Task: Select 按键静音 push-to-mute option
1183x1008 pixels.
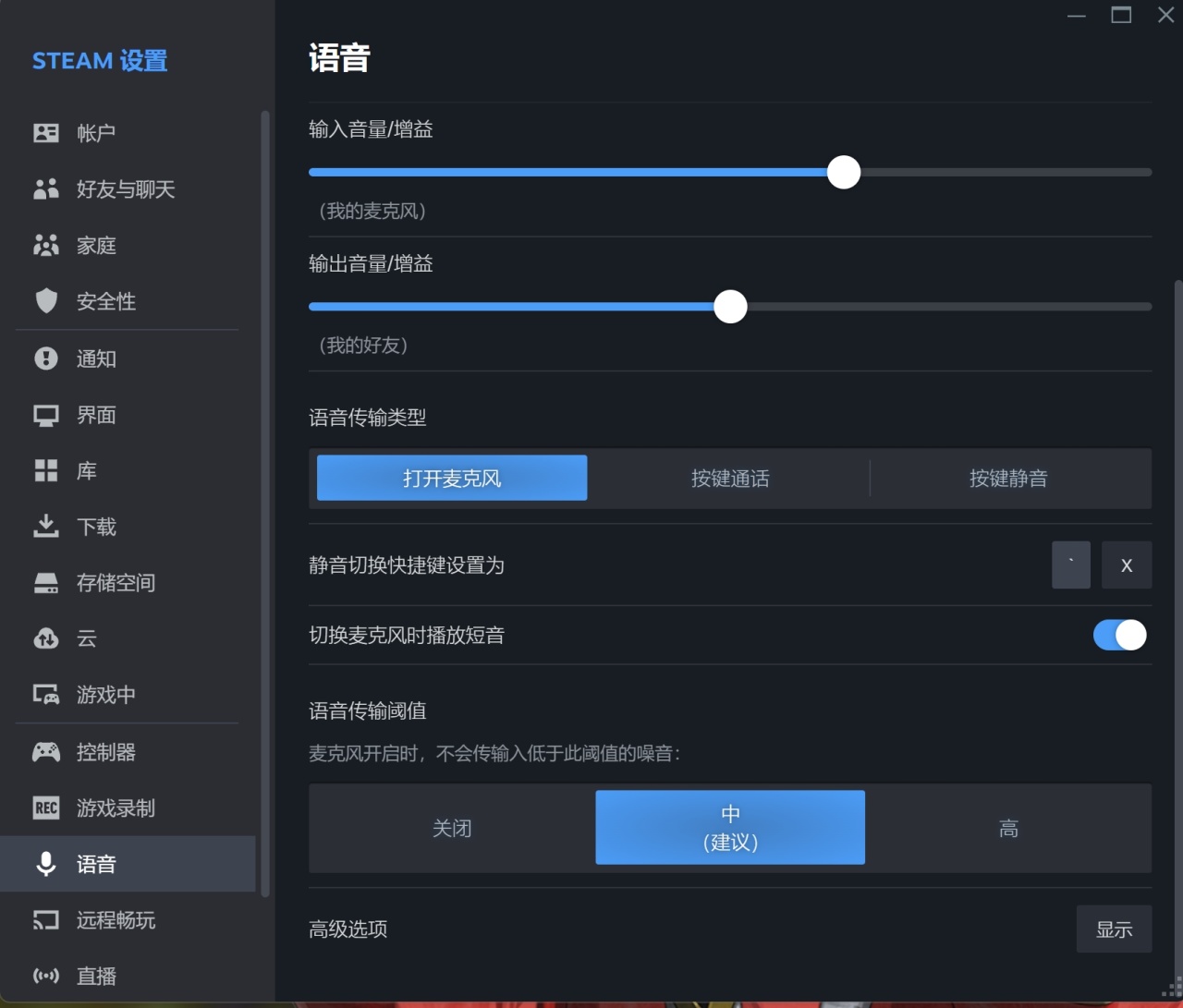Action: (x=1008, y=478)
